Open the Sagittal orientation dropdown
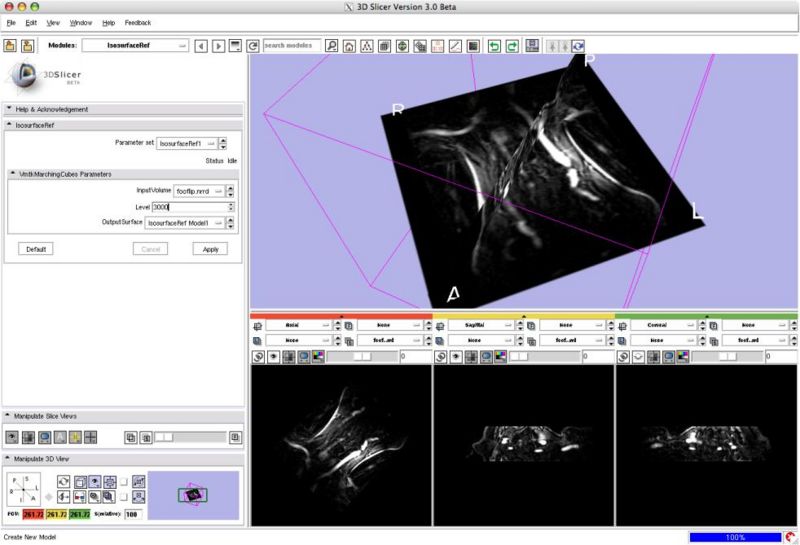The image size is (800, 545). (x=482, y=325)
